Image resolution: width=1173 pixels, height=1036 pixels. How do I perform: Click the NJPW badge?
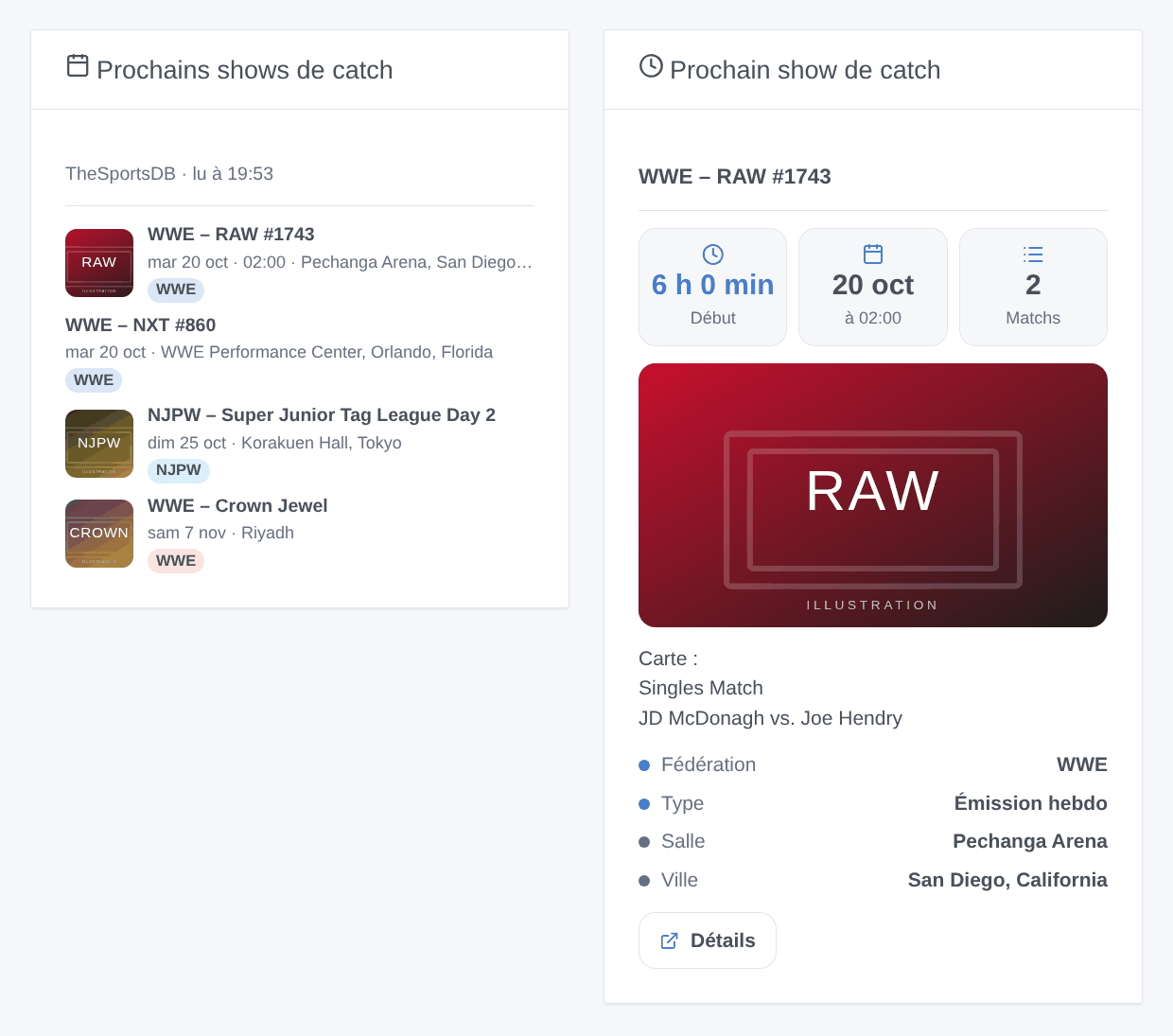[179, 470]
